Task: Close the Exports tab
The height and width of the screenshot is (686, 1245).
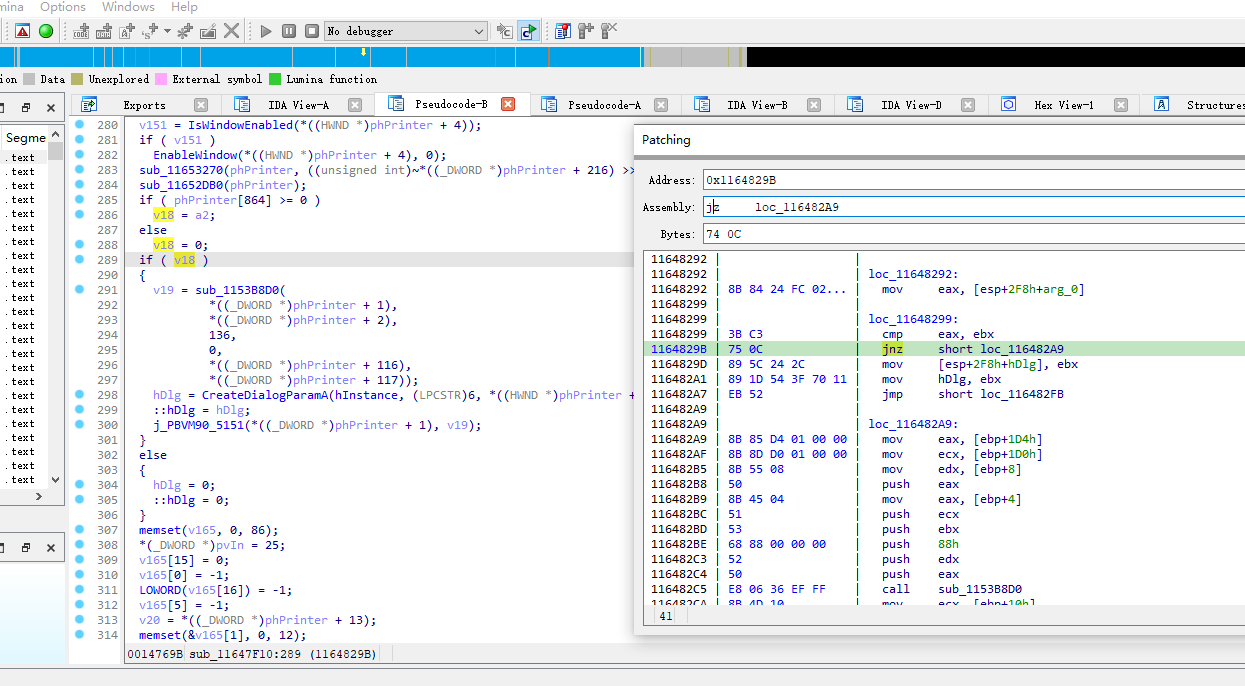Action: pyautogui.click(x=201, y=105)
